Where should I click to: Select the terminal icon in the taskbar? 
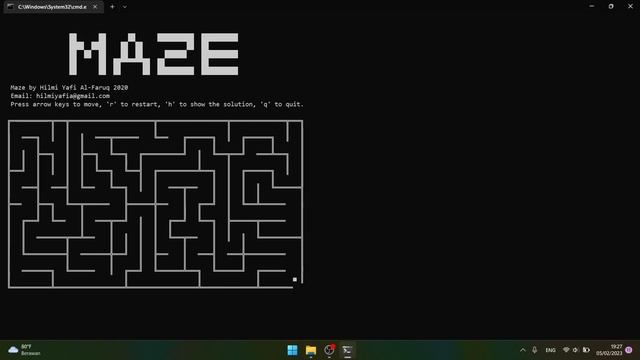click(x=347, y=350)
